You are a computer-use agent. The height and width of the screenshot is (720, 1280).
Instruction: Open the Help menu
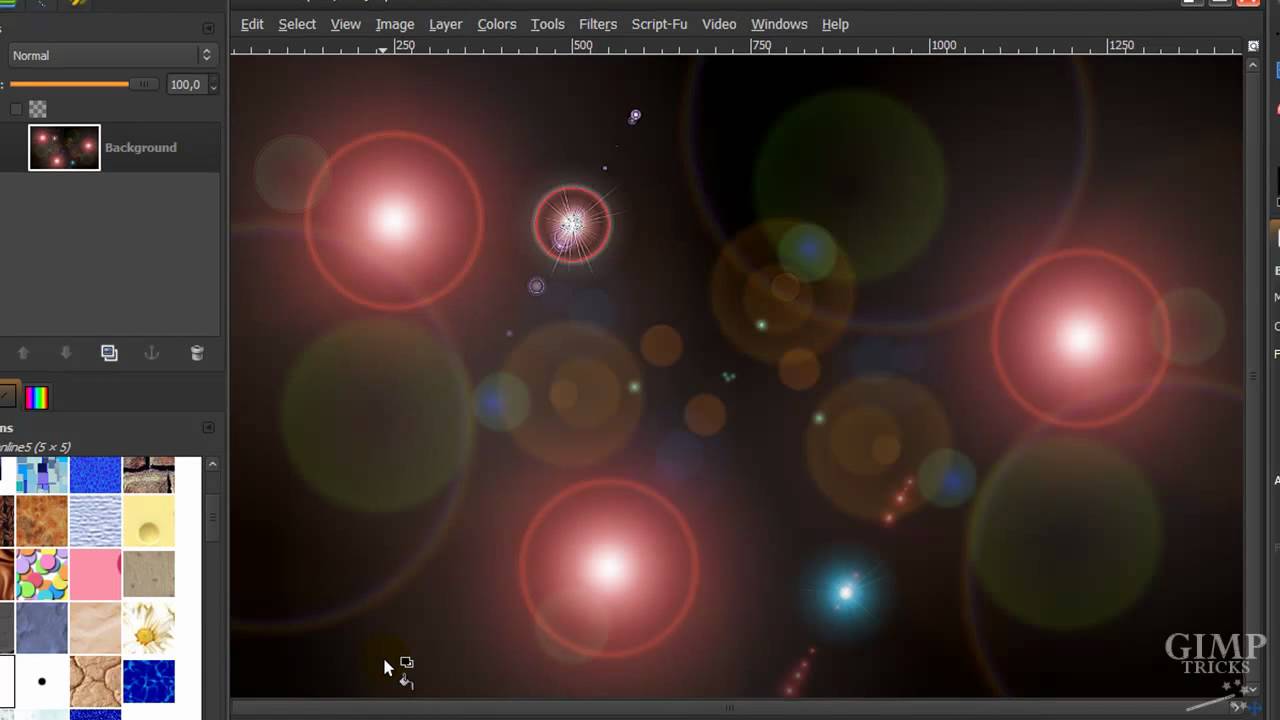pos(835,24)
